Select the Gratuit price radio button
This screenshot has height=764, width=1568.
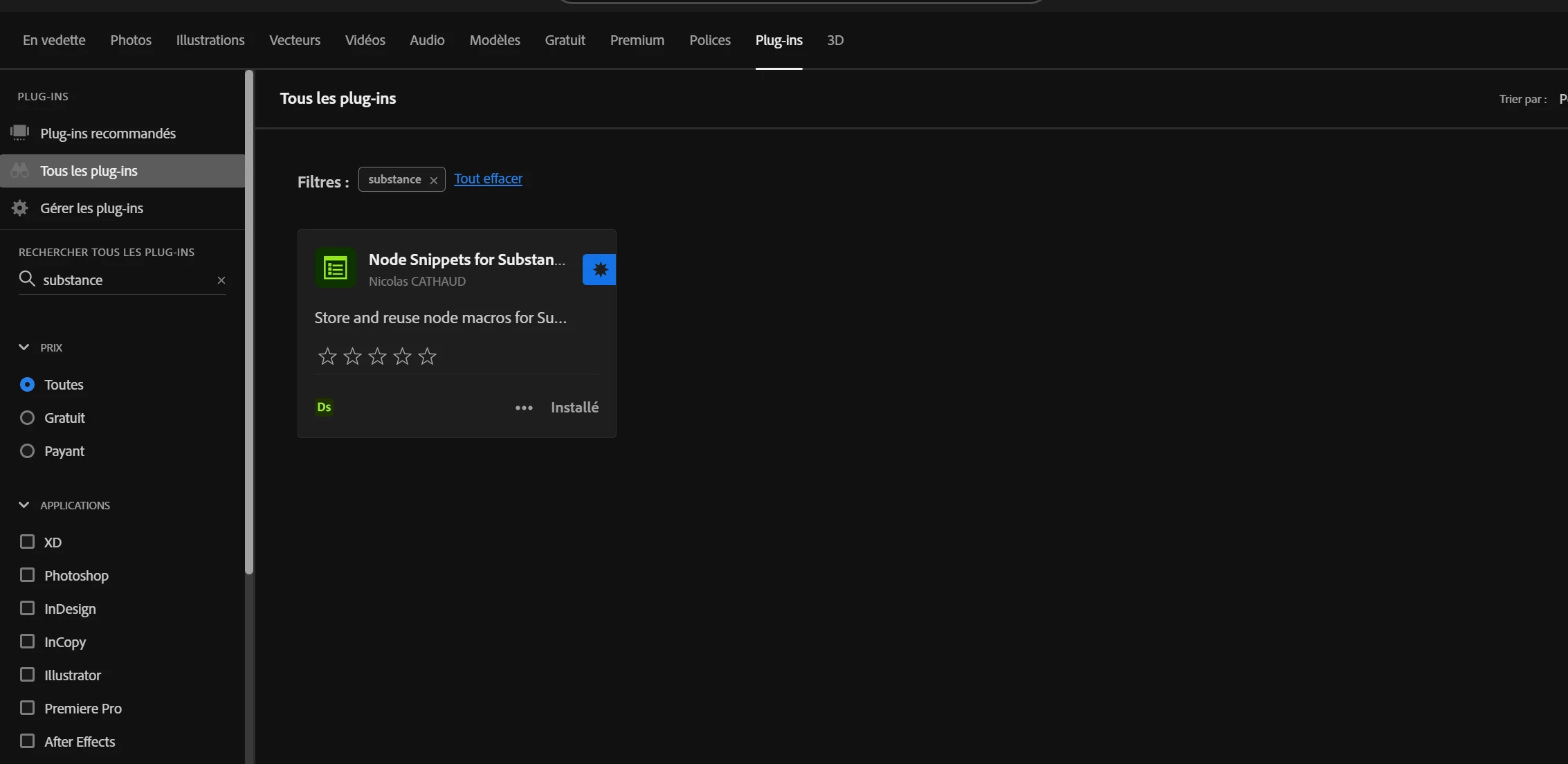point(27,417)
